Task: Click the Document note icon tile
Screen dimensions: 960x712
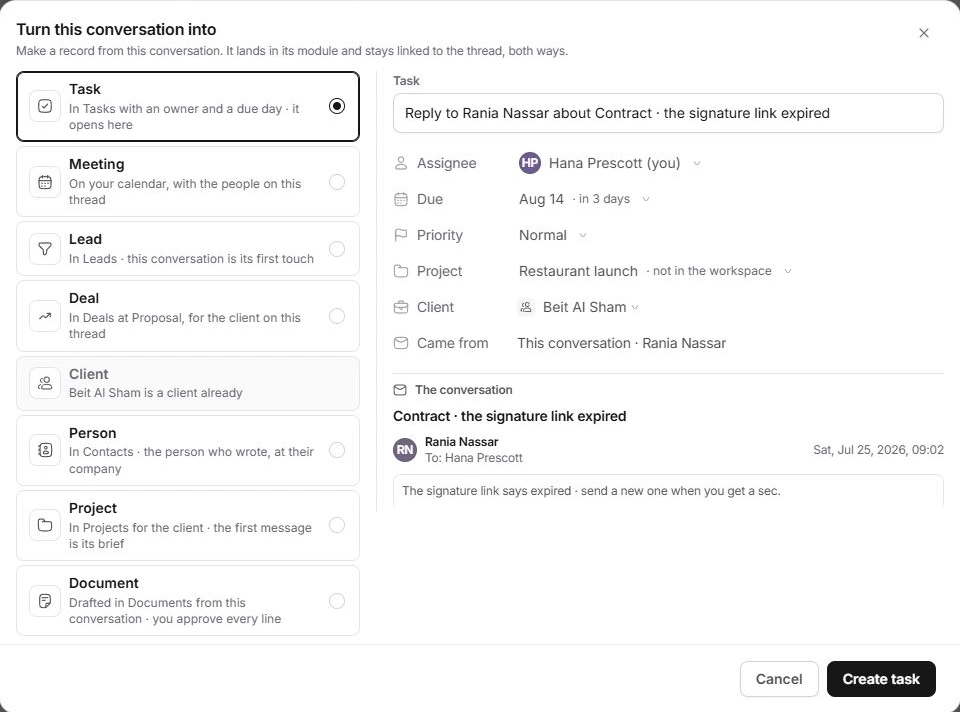Action: [45, 601]
